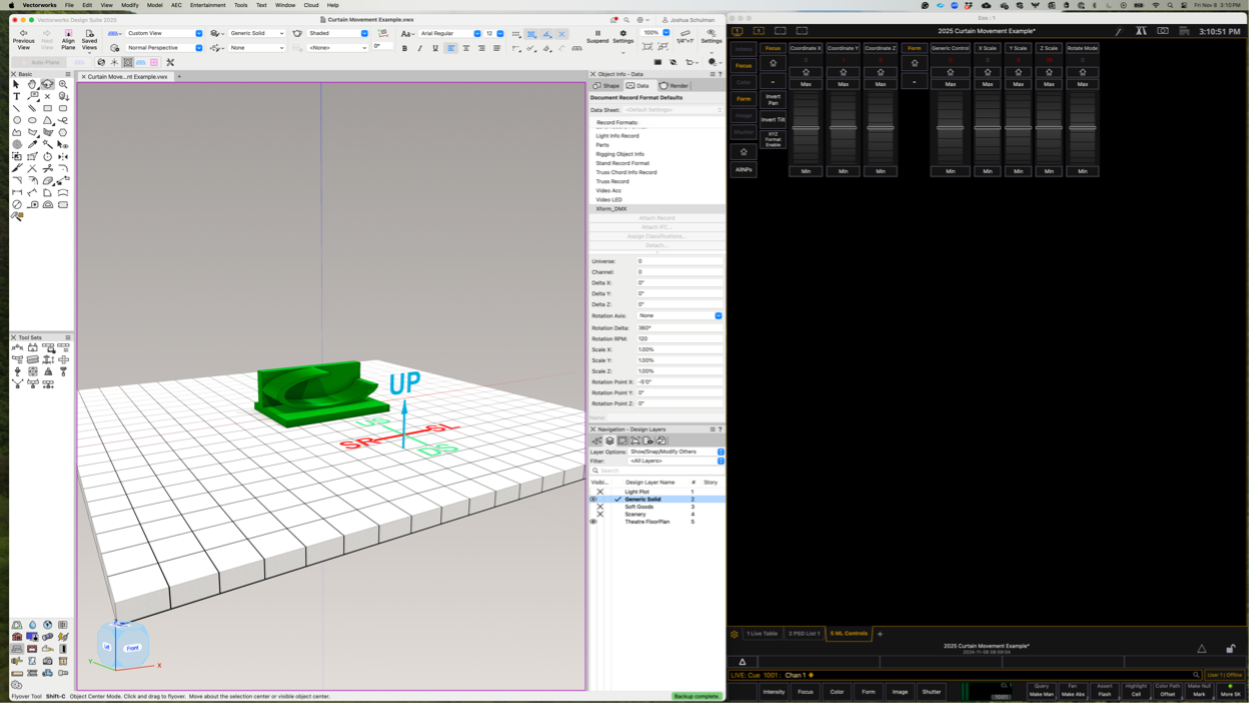
Task: Click the Flyover tool icon
Action: (x=47, y=85)
